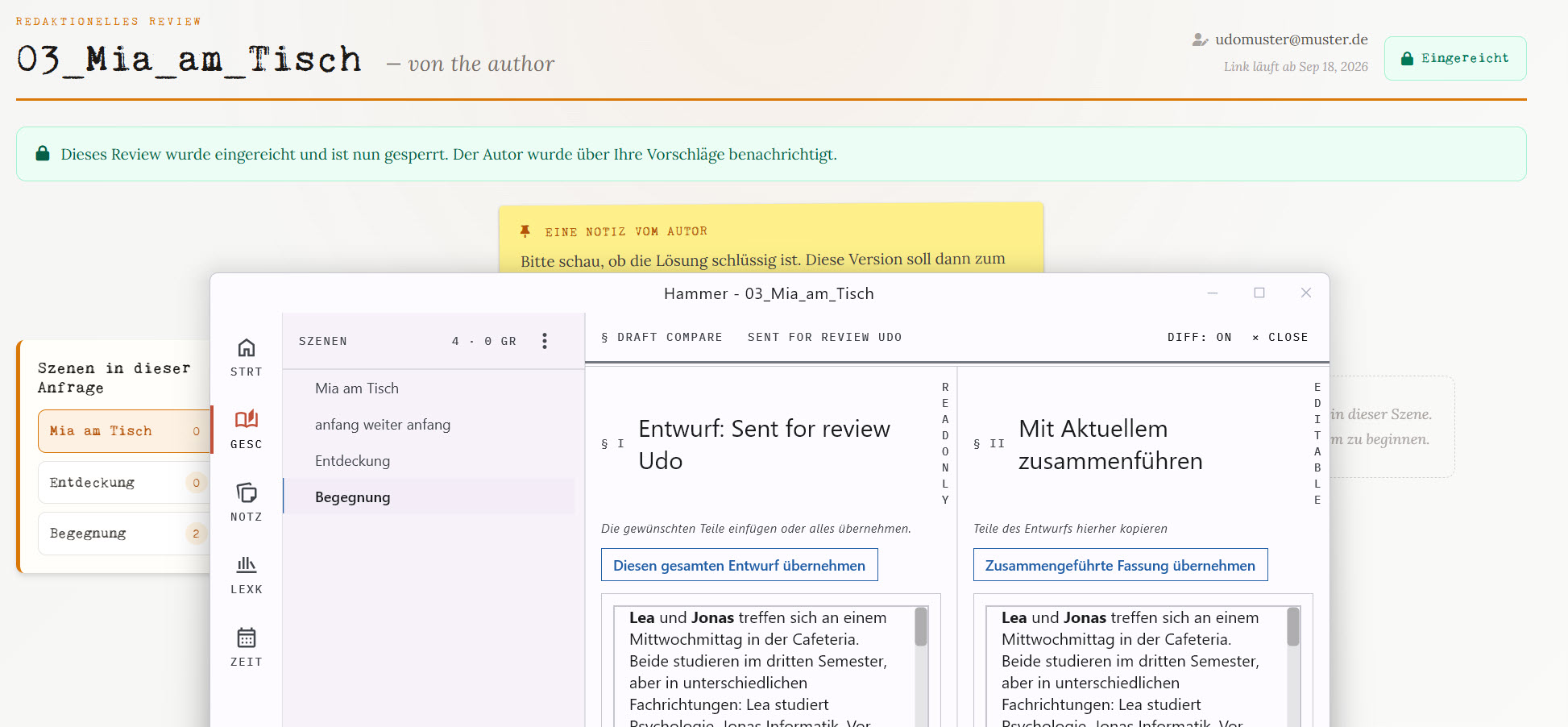Click the lock icon in green banner
1568x727 pixels.
click(43, 154)
